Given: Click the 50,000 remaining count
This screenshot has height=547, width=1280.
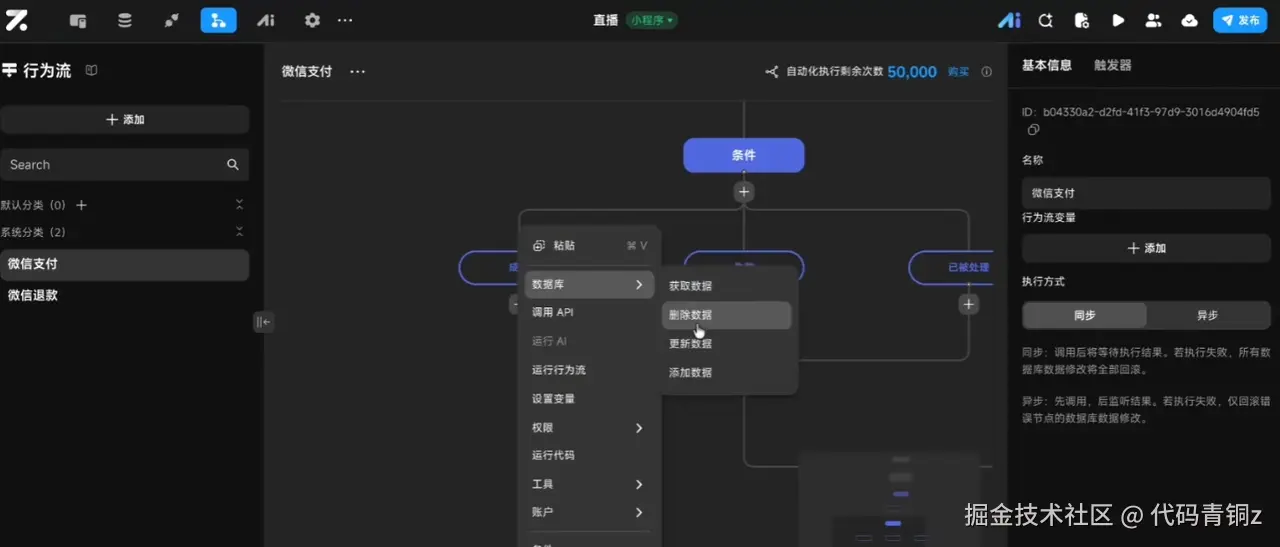Looking at the screenshot, I should point(912,72).
